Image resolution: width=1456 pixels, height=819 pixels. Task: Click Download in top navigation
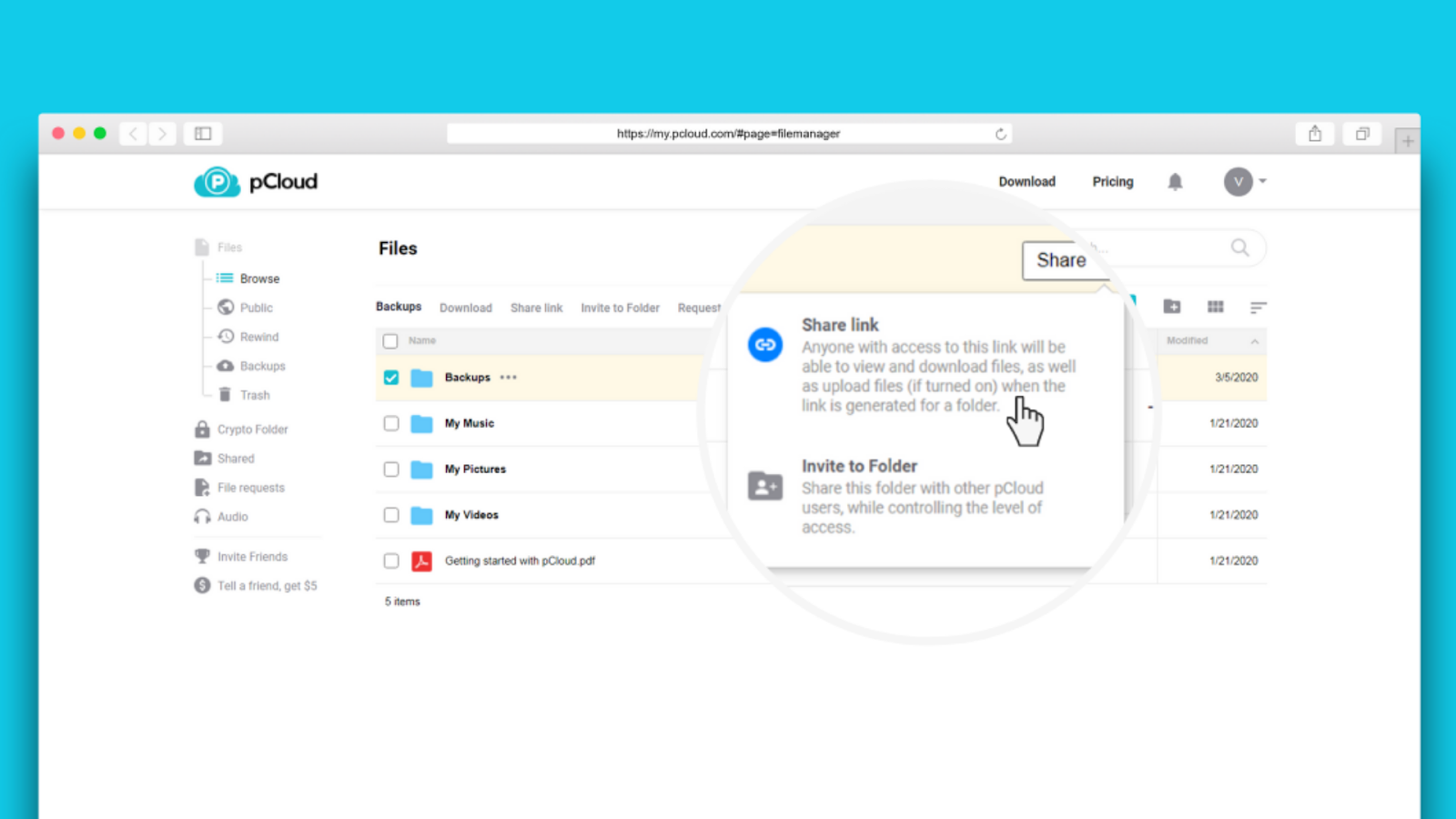[1027, 182]
